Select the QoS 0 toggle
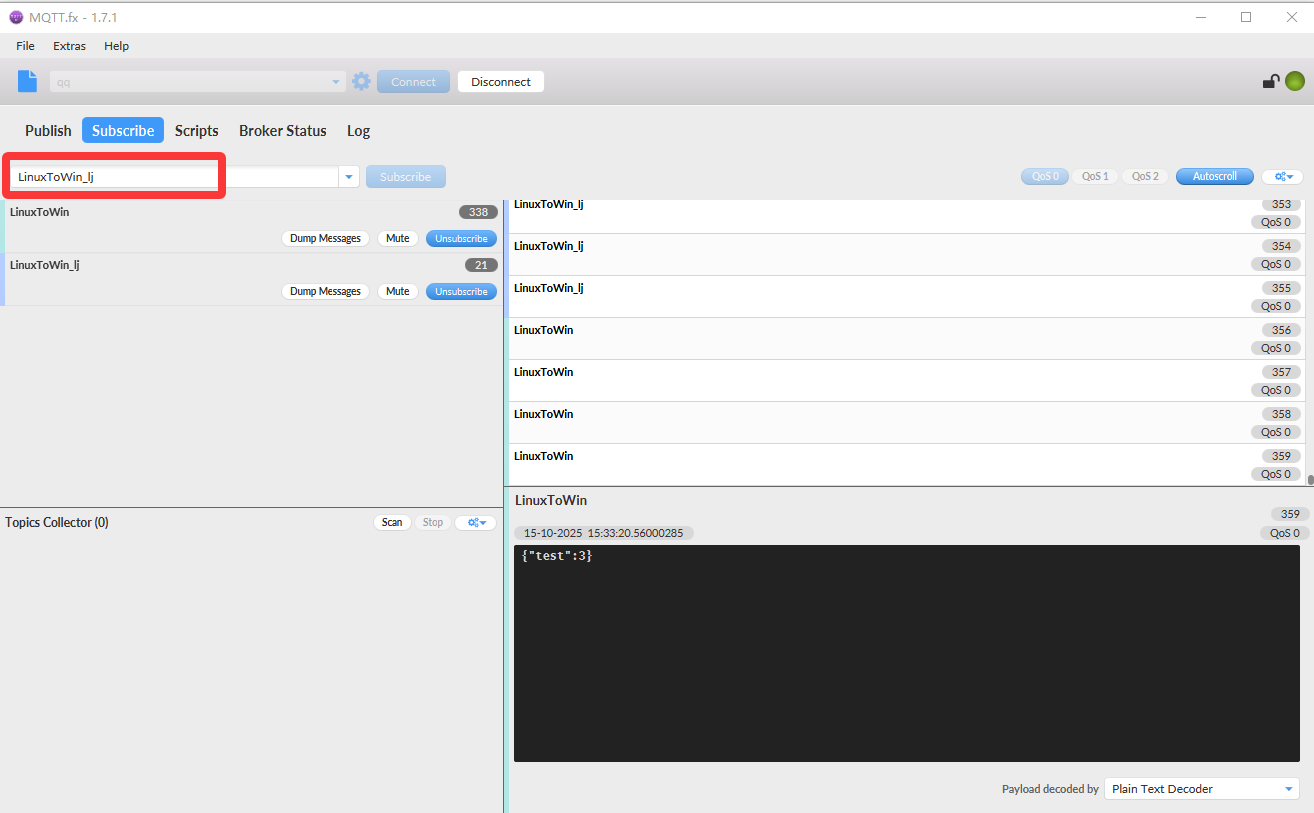The height and width of the screenshot is (813, 1314). 1044,176
